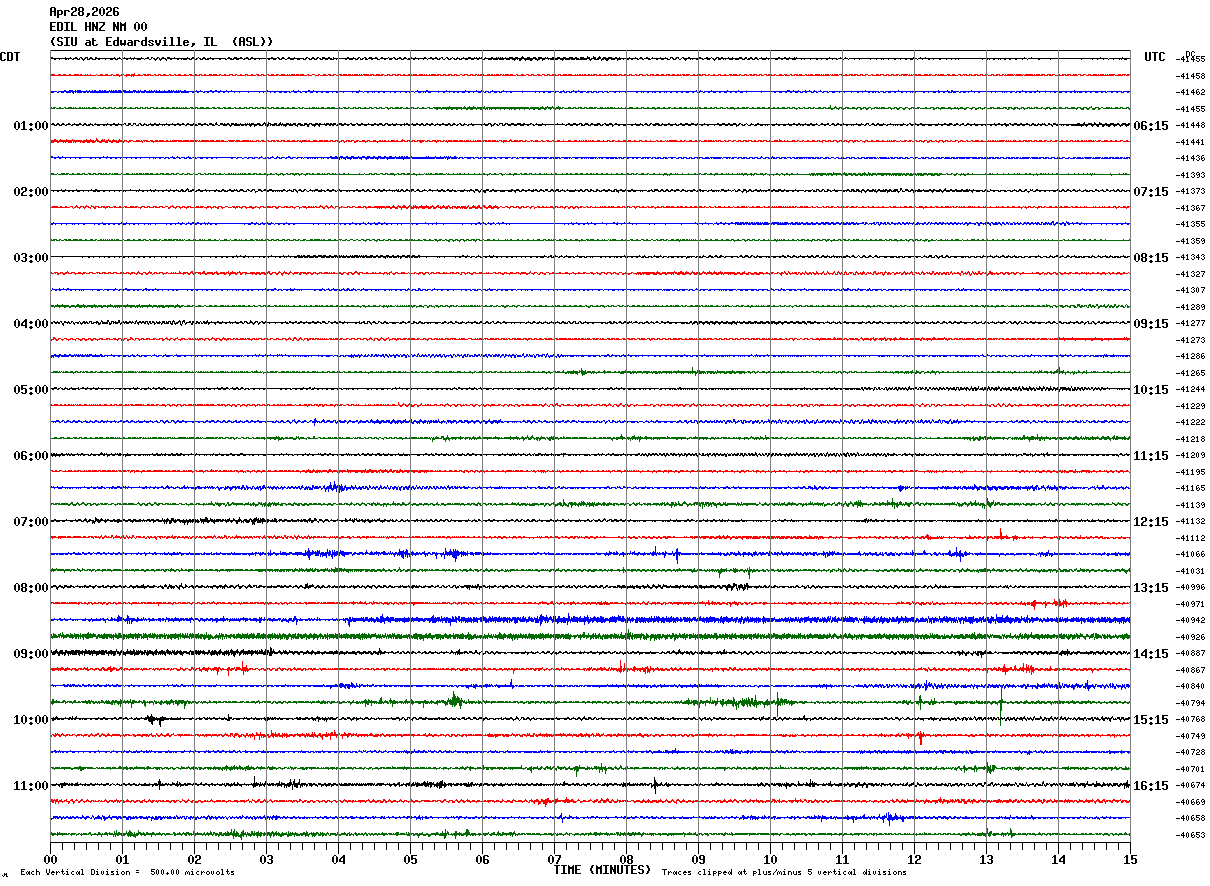Select minute 07 on the time axis
This screenshot has width=1210, height=886.
point(554,859)
